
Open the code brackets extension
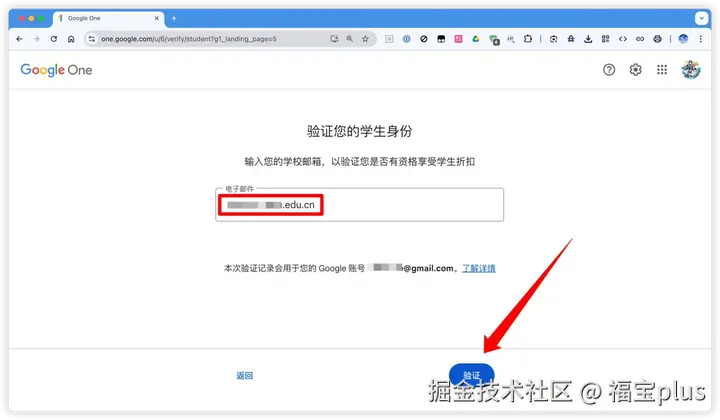click(x=623, y=39)
